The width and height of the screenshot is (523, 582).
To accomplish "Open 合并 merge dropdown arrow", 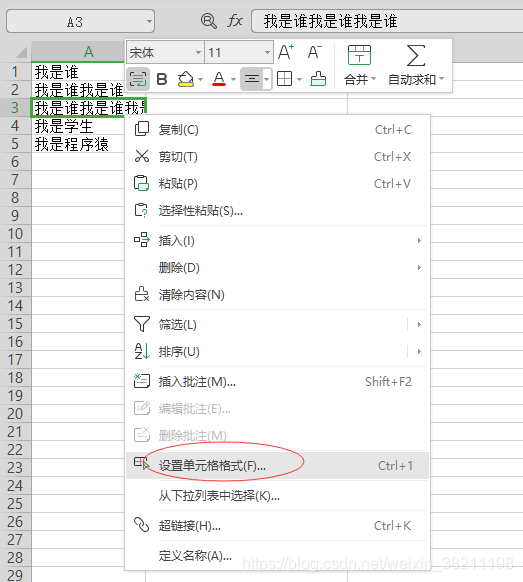I will coord(373,79).
